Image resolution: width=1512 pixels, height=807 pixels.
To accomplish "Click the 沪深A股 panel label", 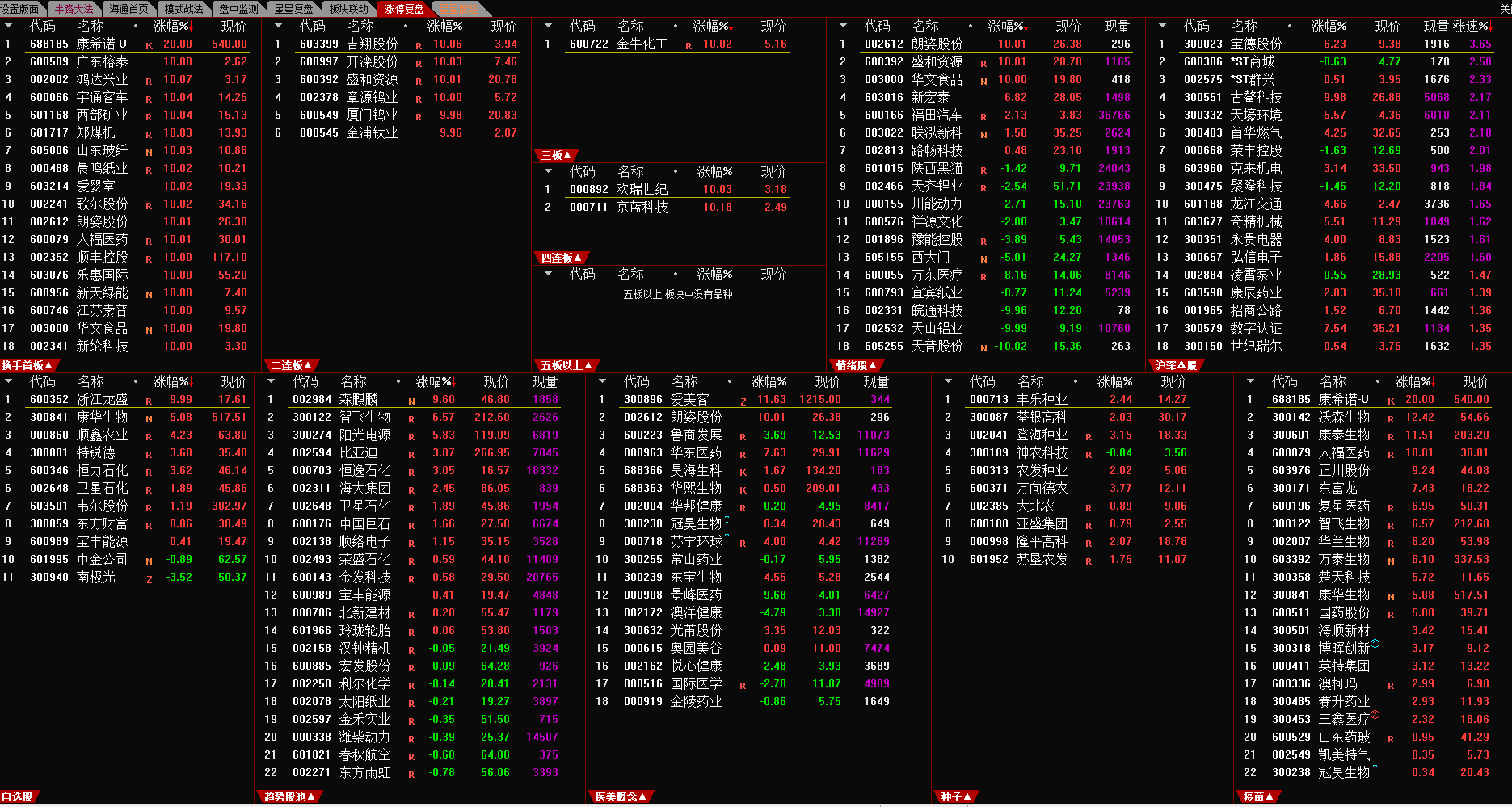I will [x=1175, y=365].
